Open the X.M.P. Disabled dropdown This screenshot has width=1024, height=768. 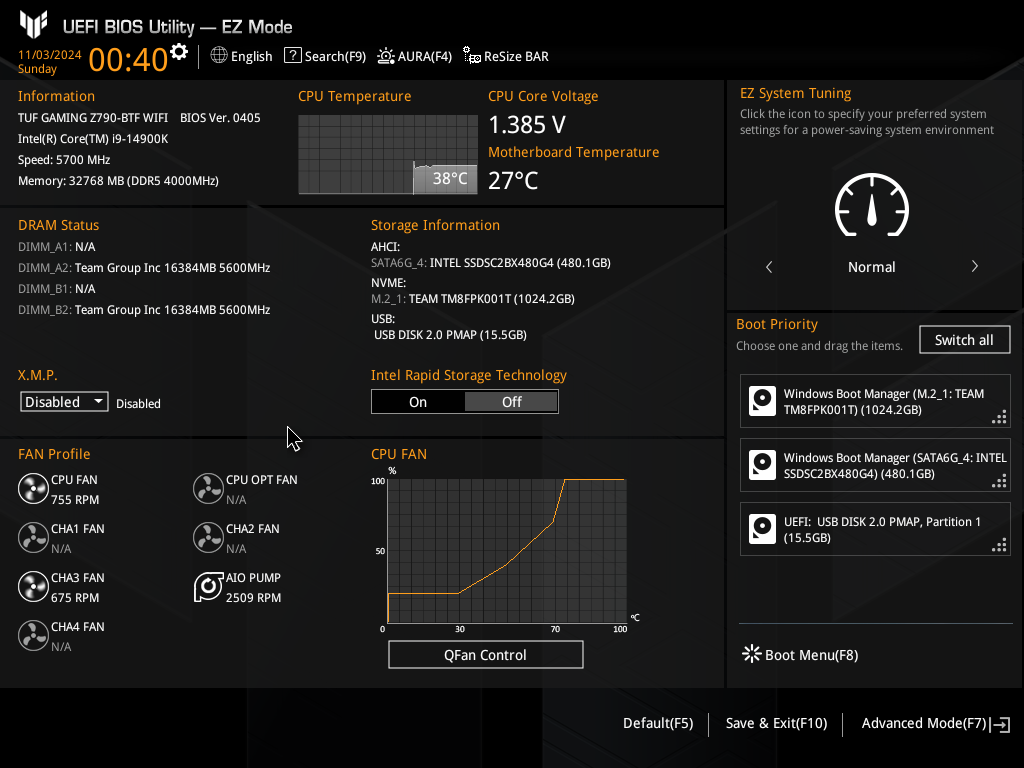click(x=64, y=402)
